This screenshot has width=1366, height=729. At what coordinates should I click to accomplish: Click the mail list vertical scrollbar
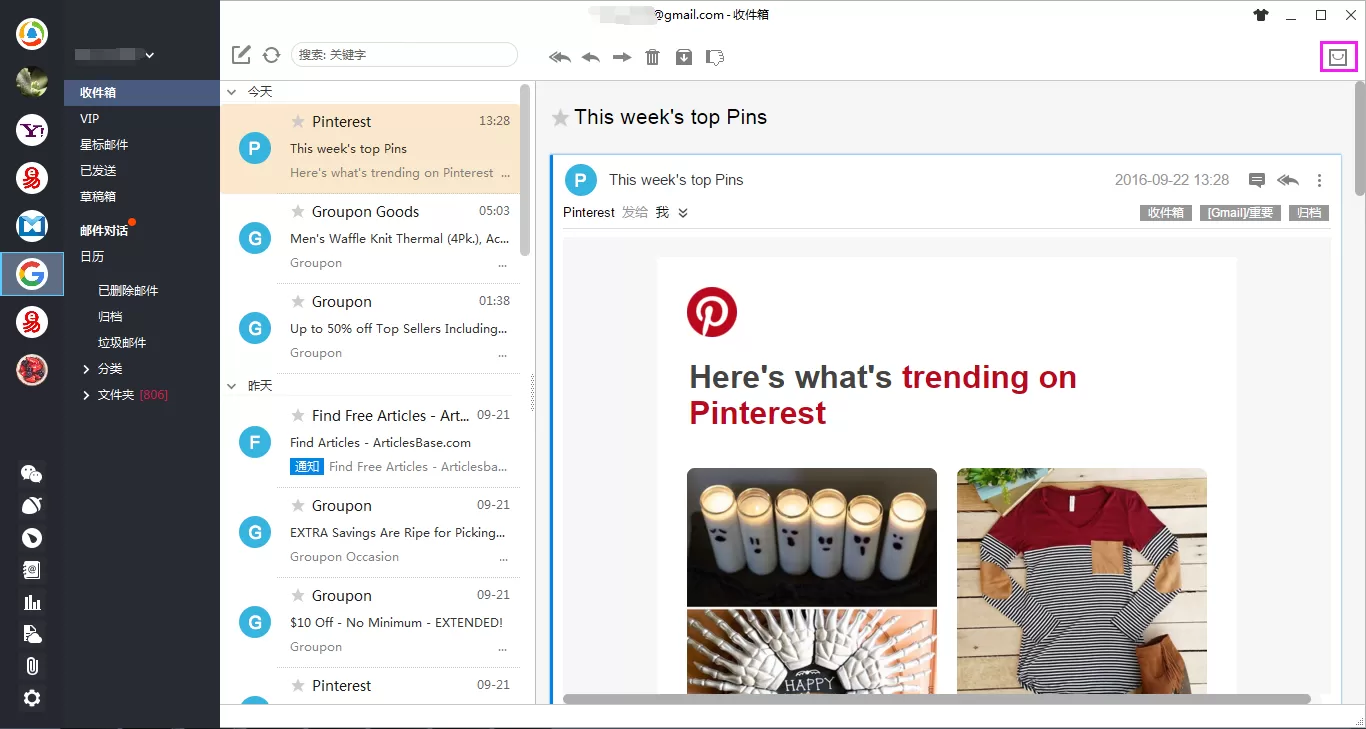pos(525,170)
